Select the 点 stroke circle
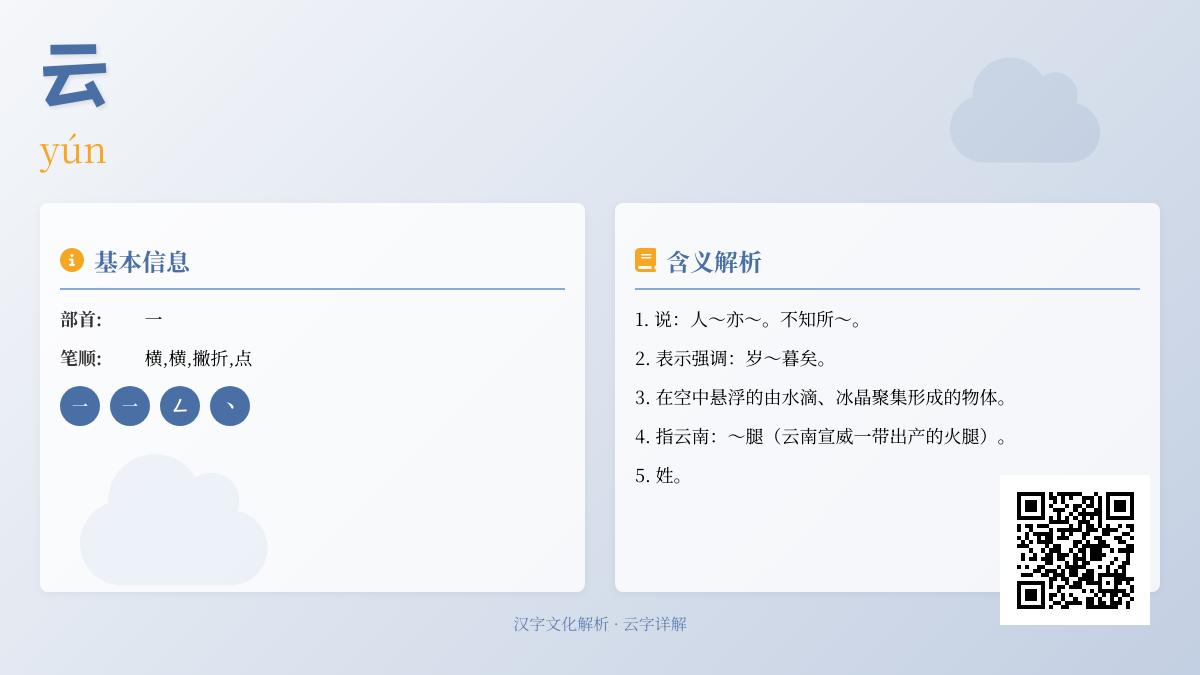This screenshot has width=1200, height=675. coord(230,406)
